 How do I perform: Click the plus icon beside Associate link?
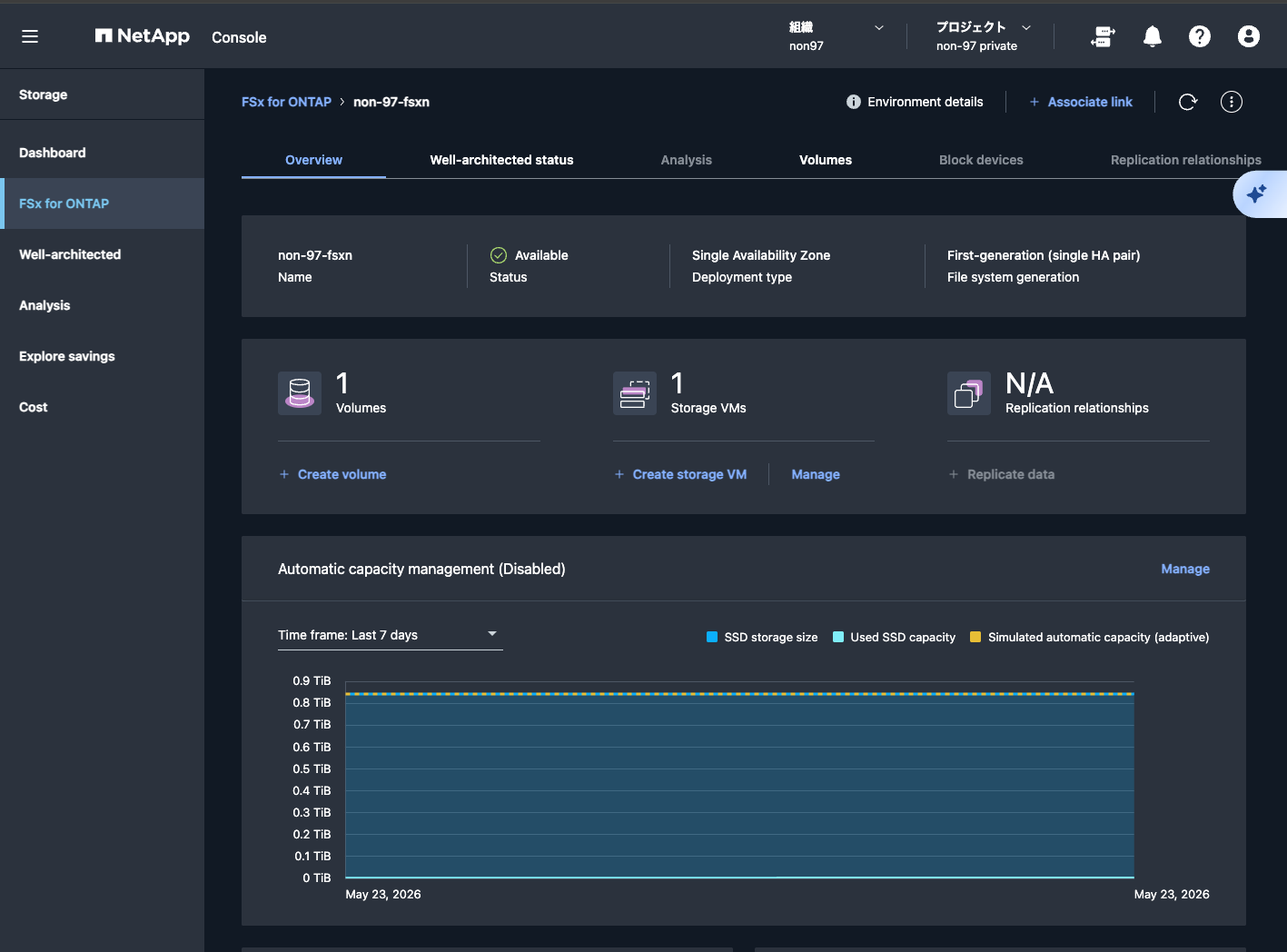tap(1034, 102)
